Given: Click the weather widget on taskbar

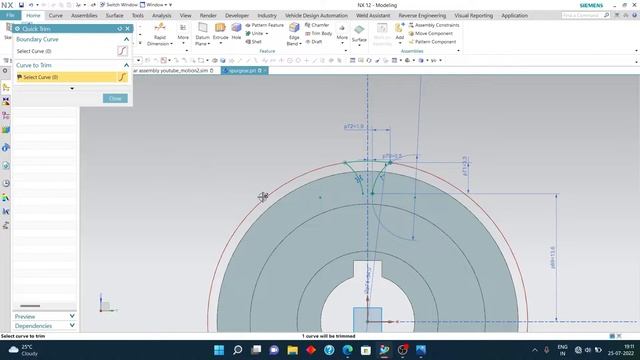Looking at the screenshot, I should point(23,350).
